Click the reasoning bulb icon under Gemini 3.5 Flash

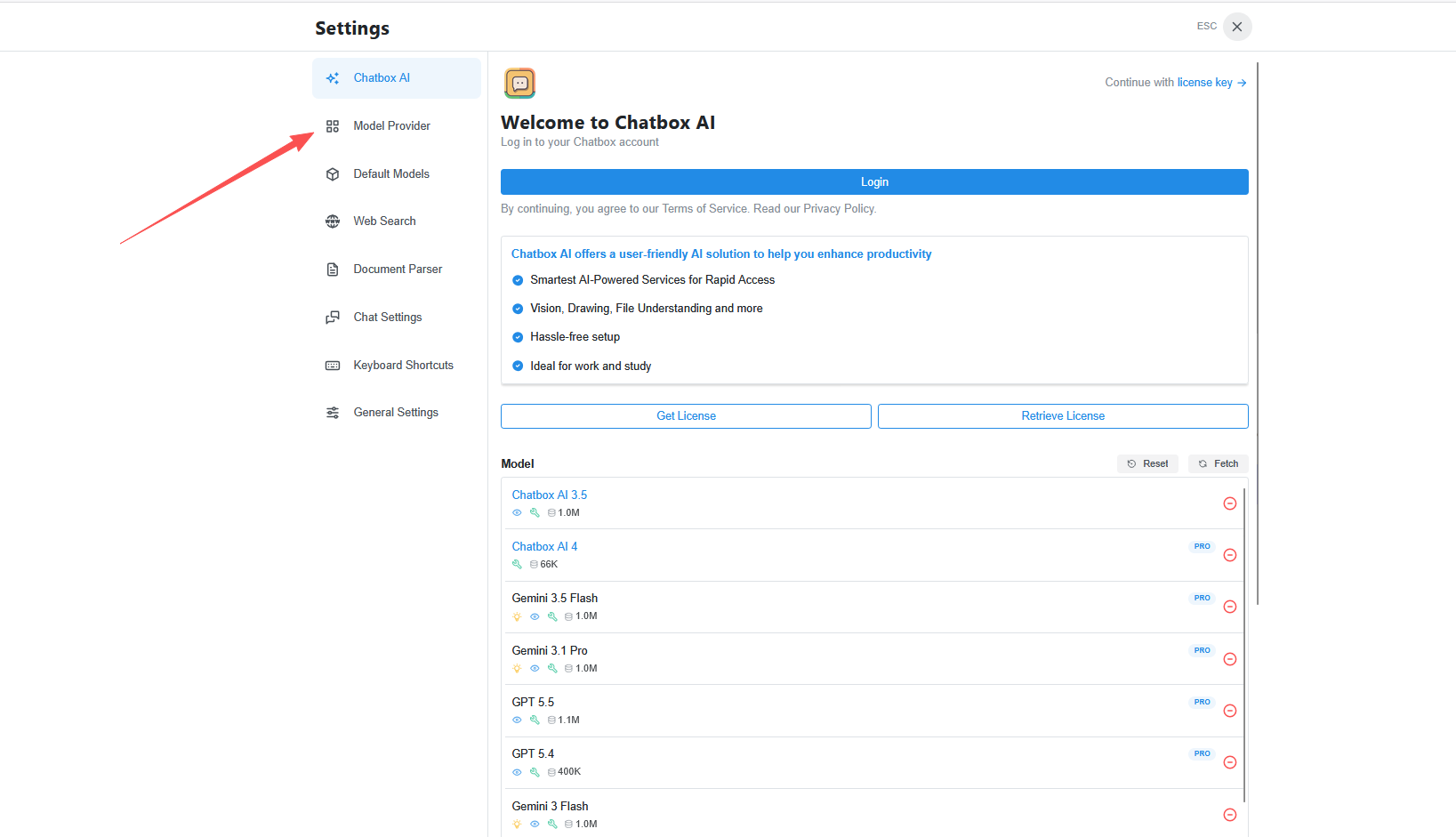click(517, 616)
